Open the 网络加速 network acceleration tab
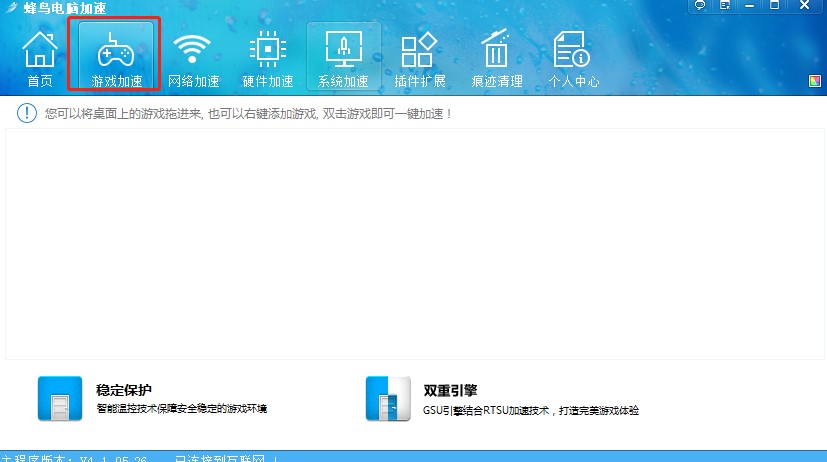Screen dimensions: 827x462 [193, 58]
